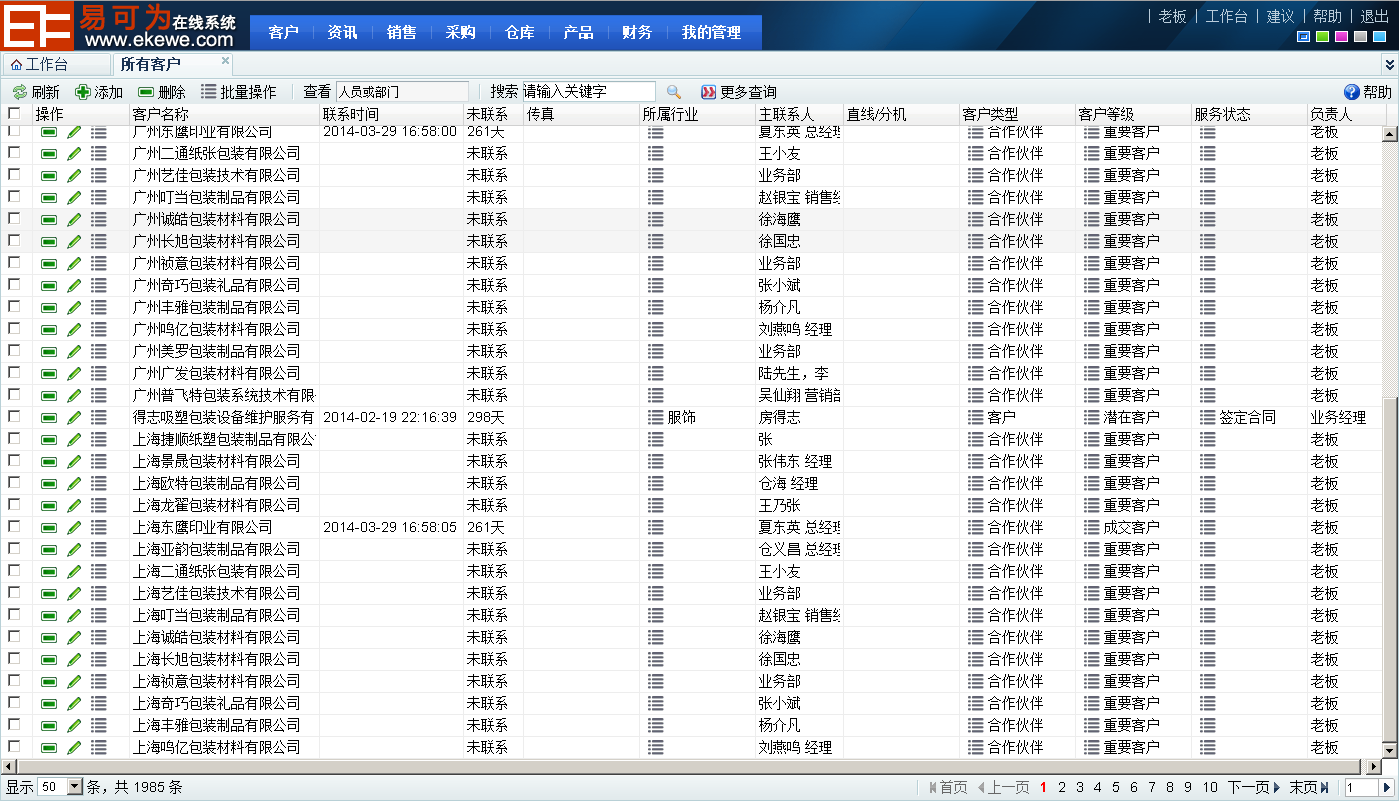Screen dimensions: 1399x801
Task: Check the box for 上海诚皓包装材料有限公司
Action: [14, 637]
